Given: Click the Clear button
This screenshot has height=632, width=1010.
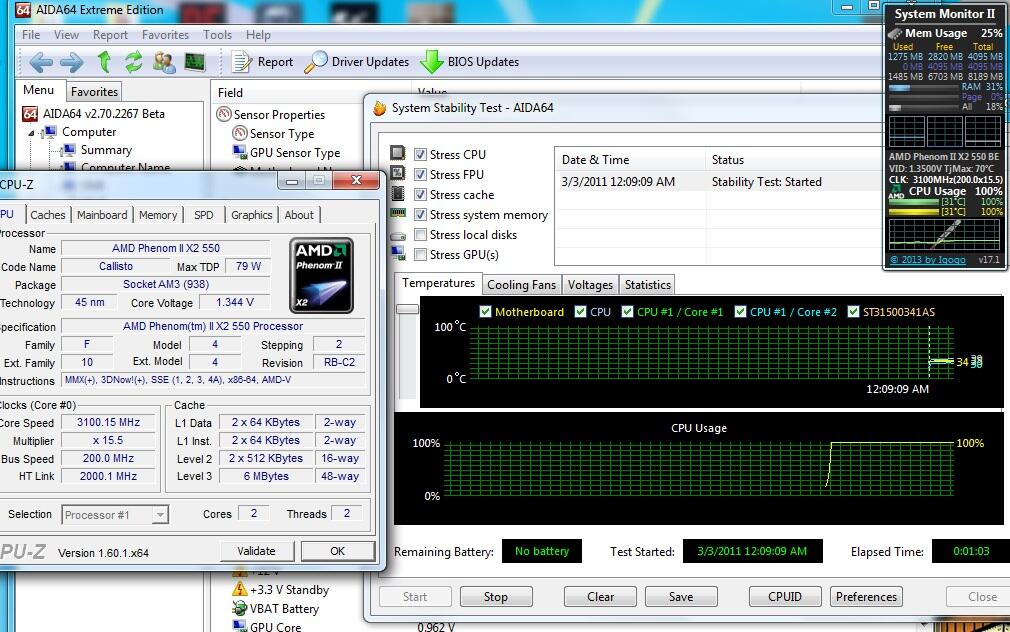Looking at the screenshot, I should 600,597.
